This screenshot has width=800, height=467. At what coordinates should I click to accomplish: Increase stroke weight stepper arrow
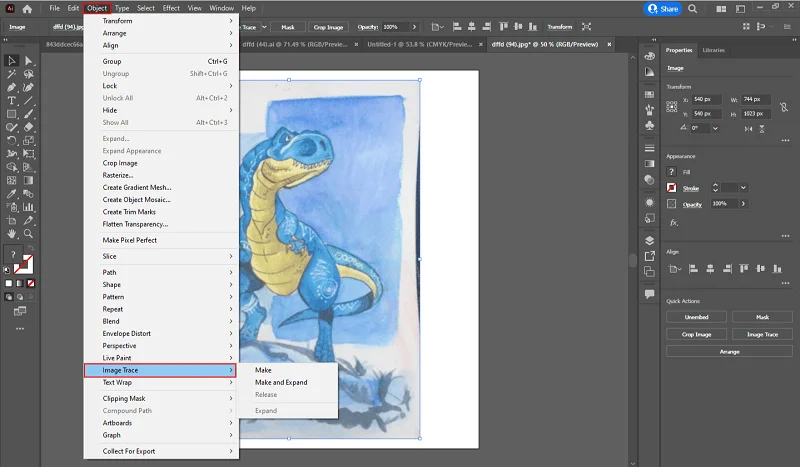(x=715, y=185)
